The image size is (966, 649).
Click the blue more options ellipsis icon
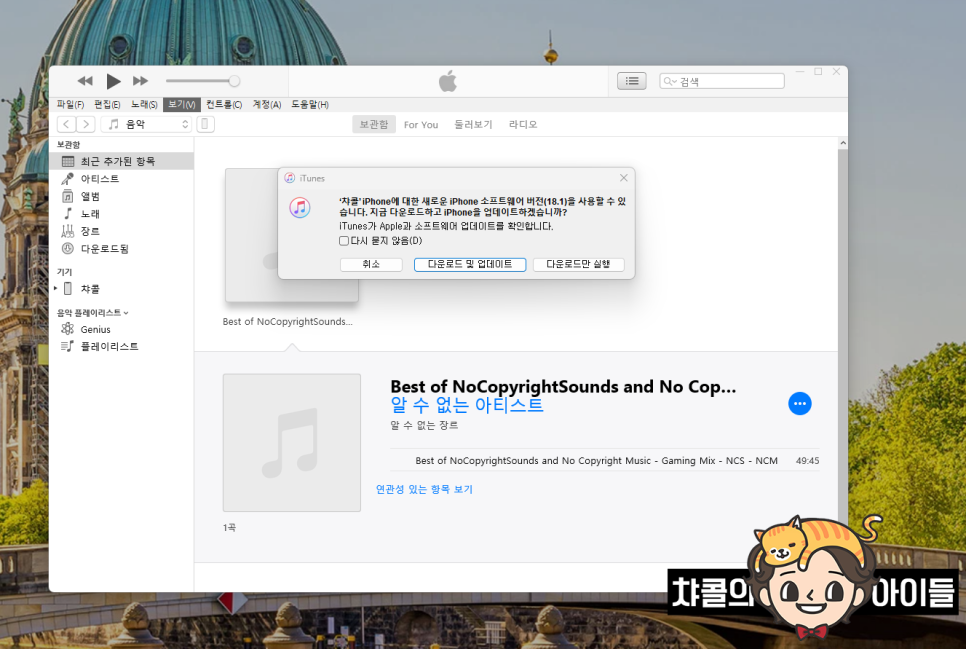(799, 403)
